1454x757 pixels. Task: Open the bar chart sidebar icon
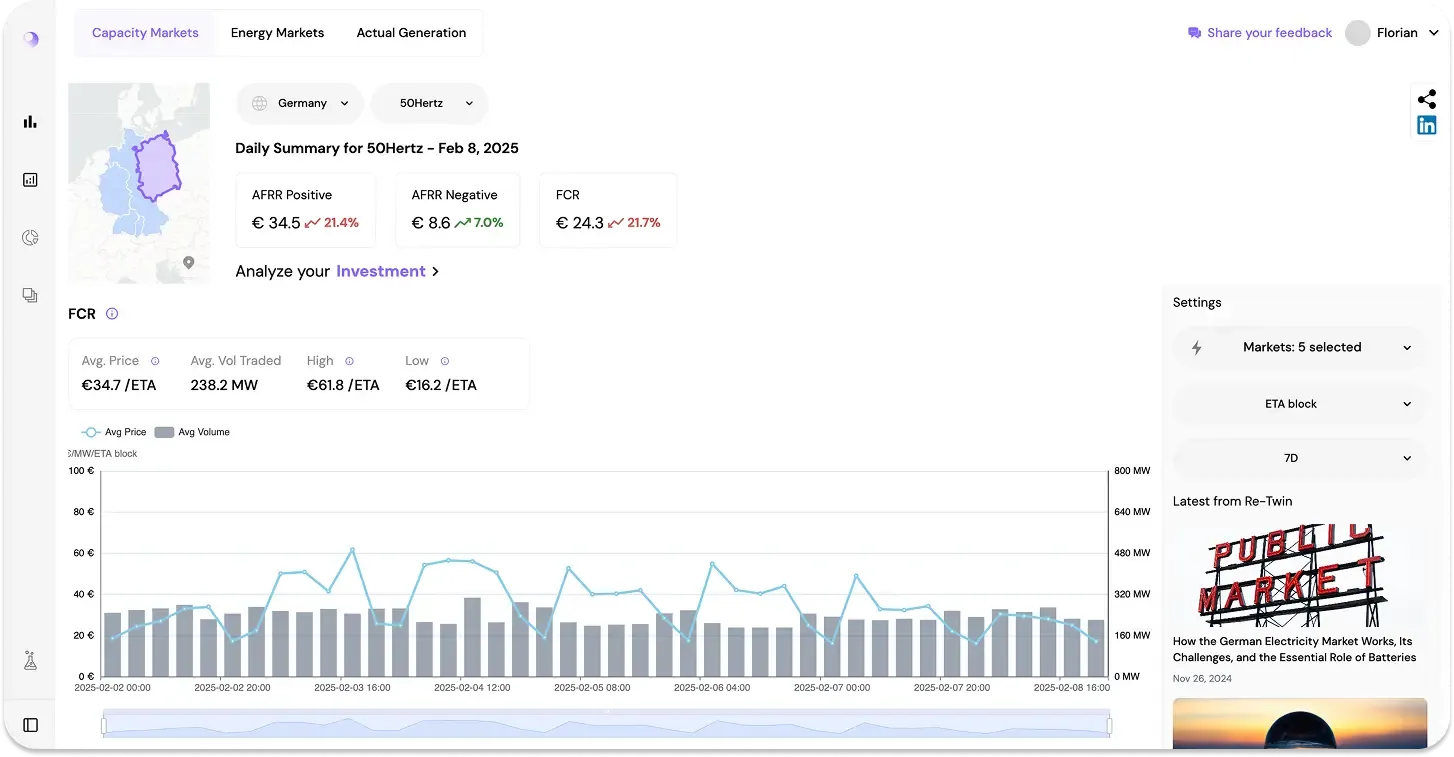(30, 122)
